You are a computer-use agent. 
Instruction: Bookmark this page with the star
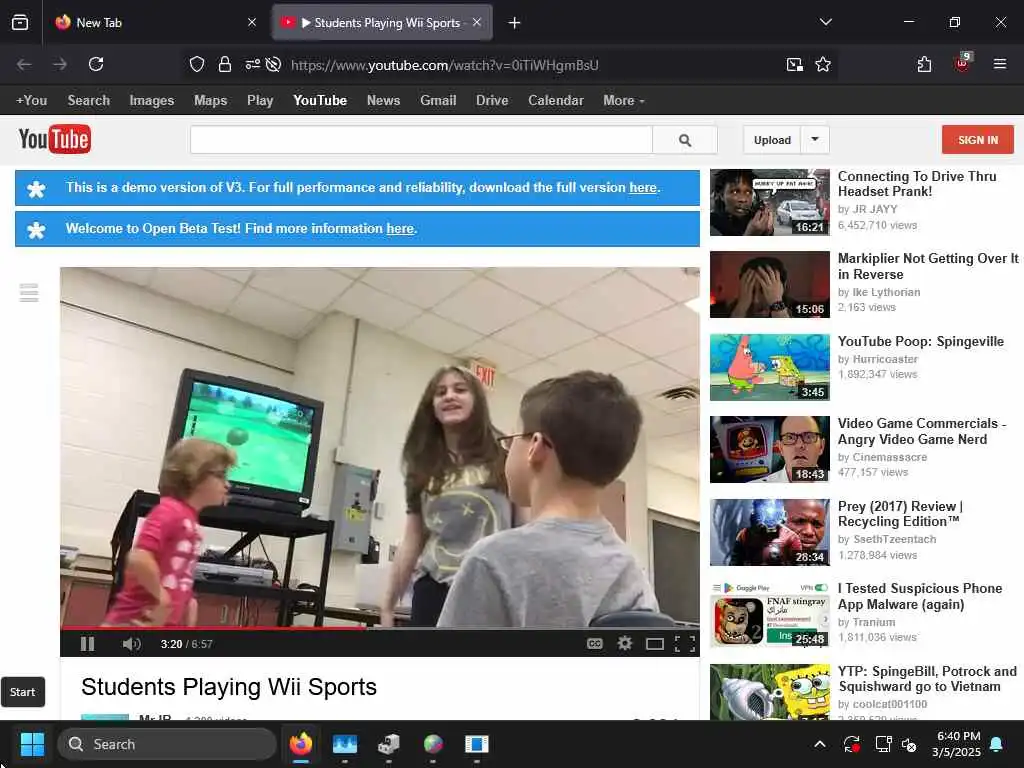(x=823, y=64)
